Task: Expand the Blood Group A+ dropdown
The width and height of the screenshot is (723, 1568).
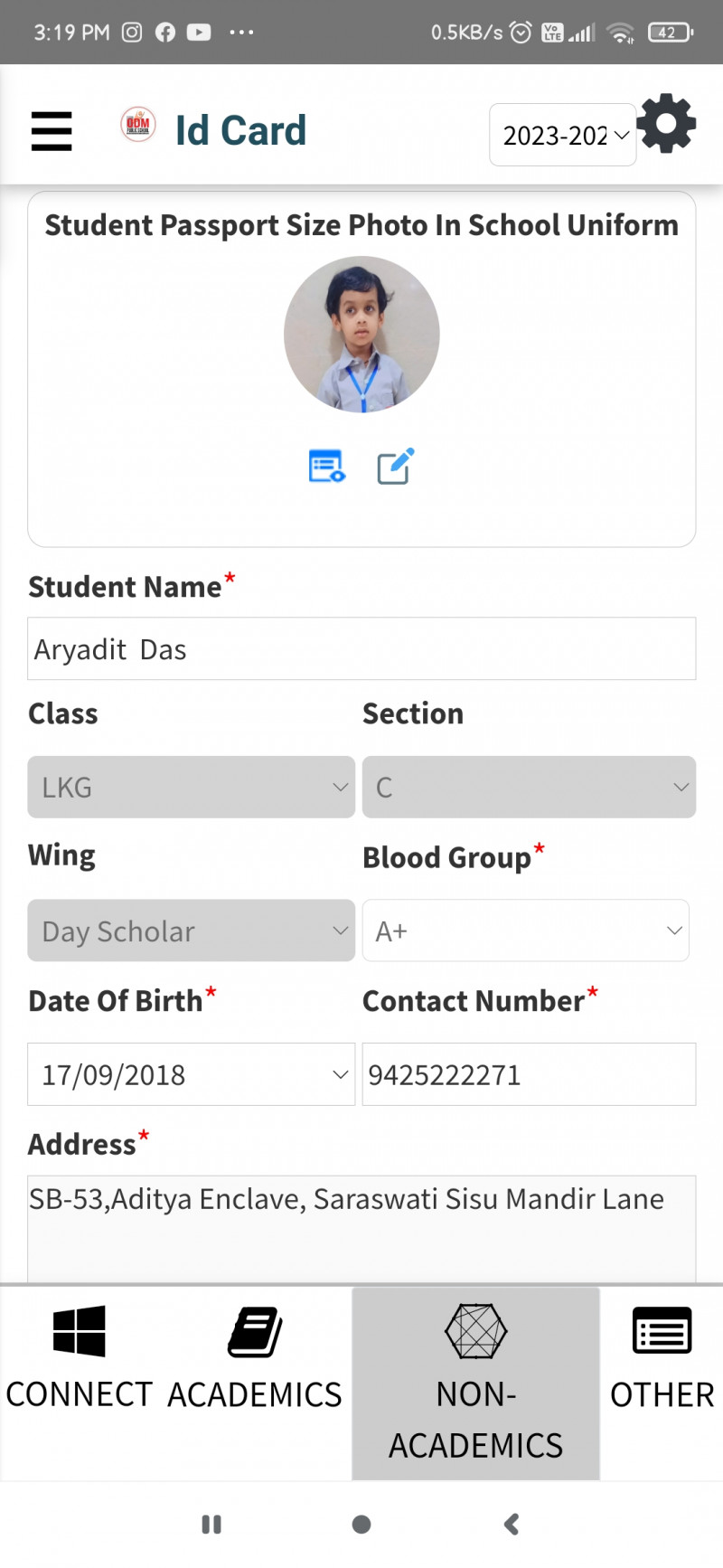Action: click(526, 930)
